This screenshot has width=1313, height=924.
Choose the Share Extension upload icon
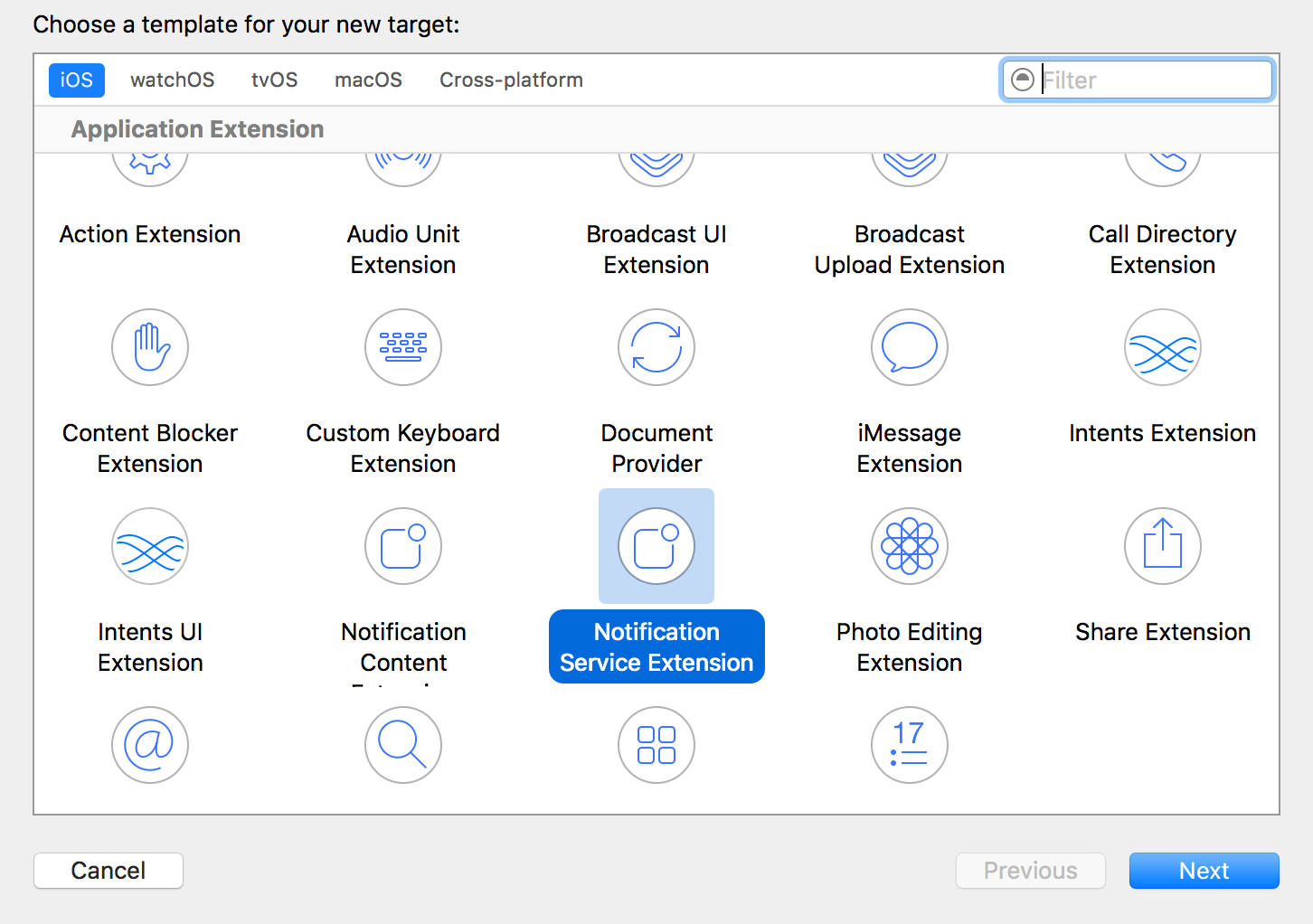(x=1163, y=546)
